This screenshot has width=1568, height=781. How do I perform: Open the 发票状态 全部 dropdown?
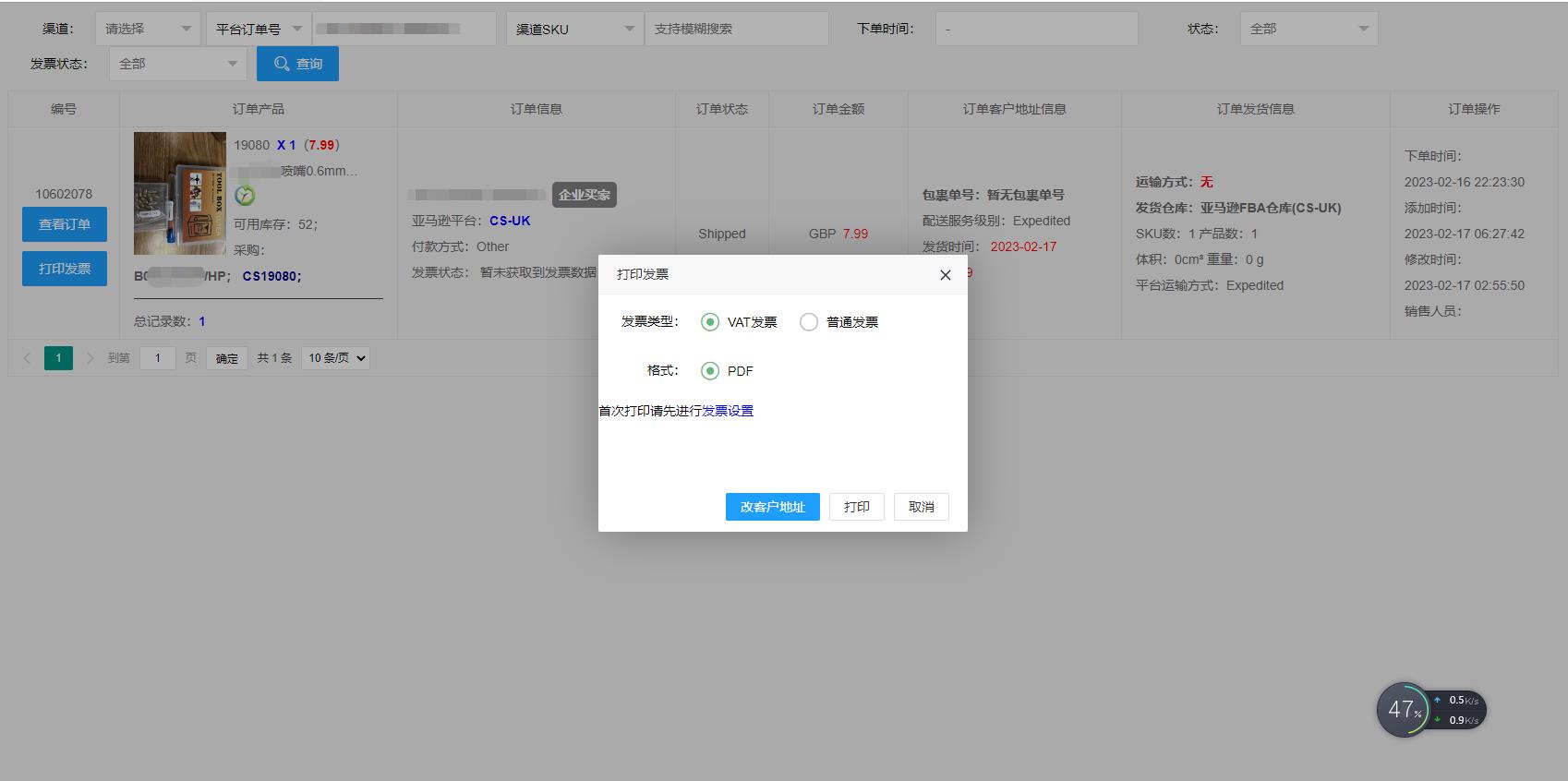[x=178, y=64]
